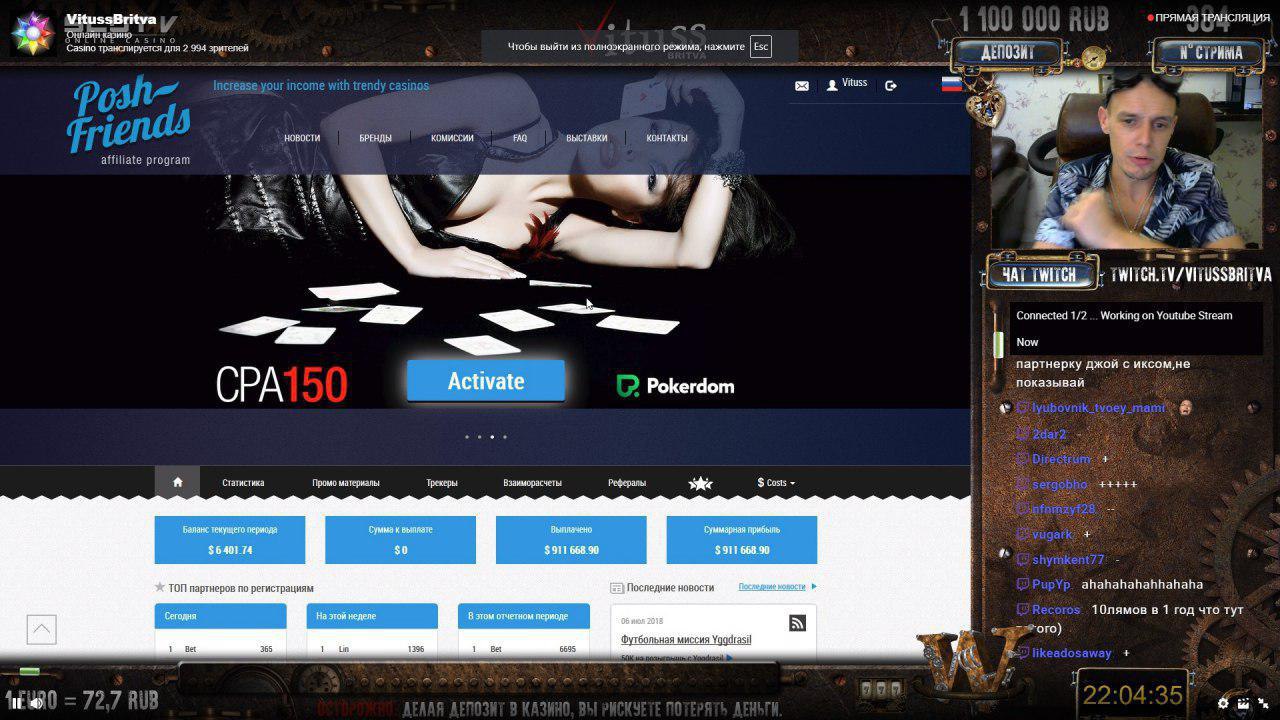
Task: Click the blue Activate button
Action: [486, 381]
